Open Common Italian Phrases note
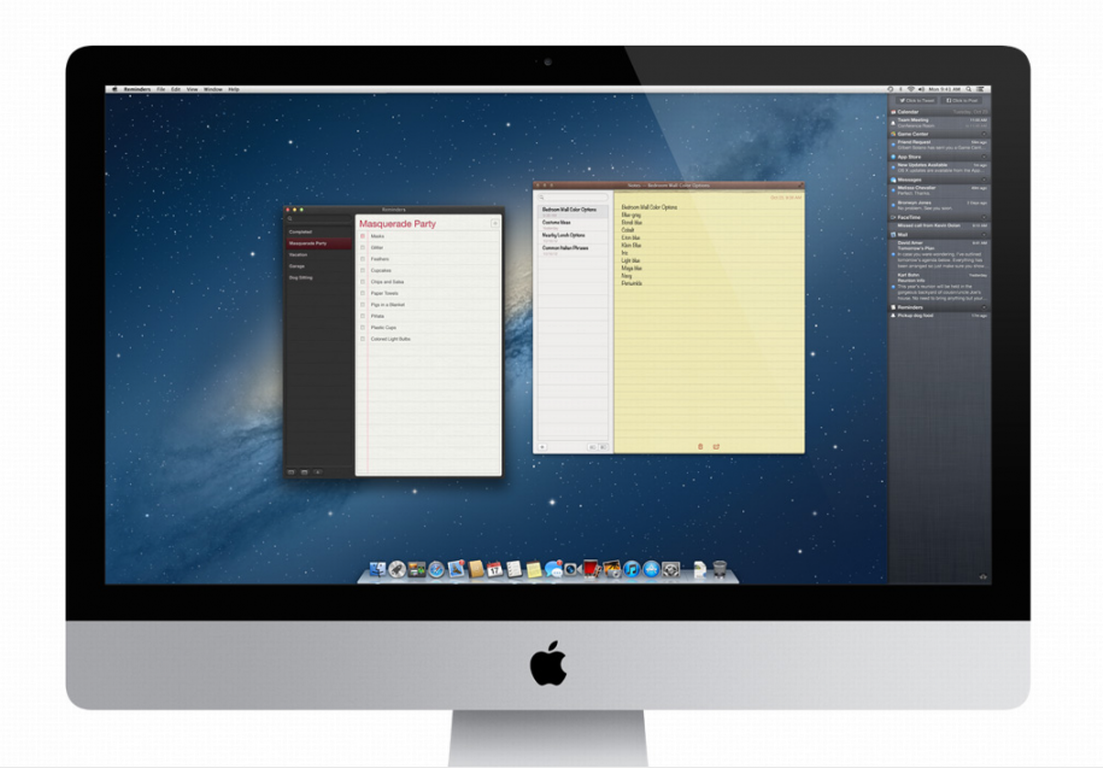This screenshot has height=768, width=1103. click(x=573, y=250)
